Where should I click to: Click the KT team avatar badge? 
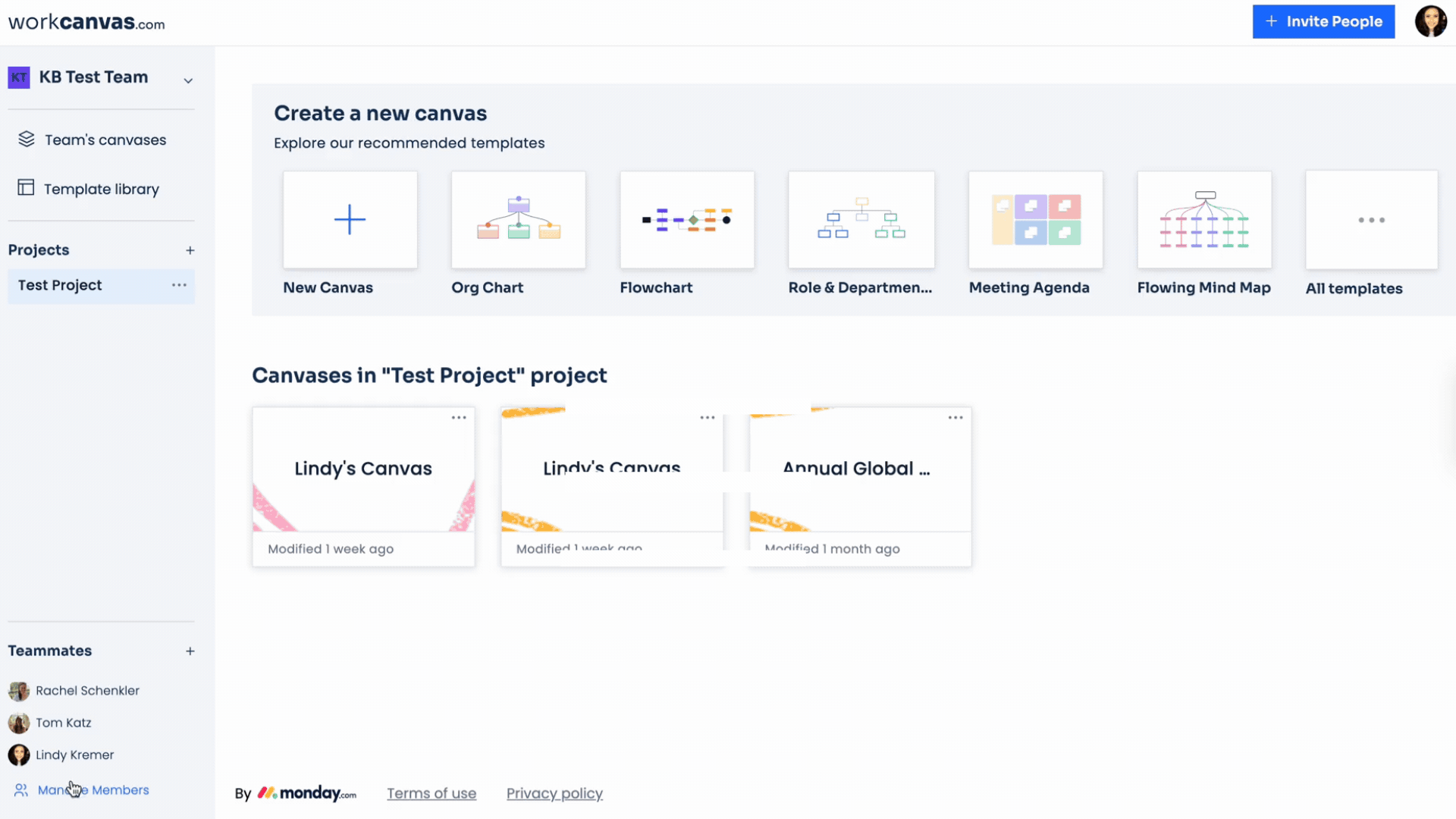pos(18,77)
